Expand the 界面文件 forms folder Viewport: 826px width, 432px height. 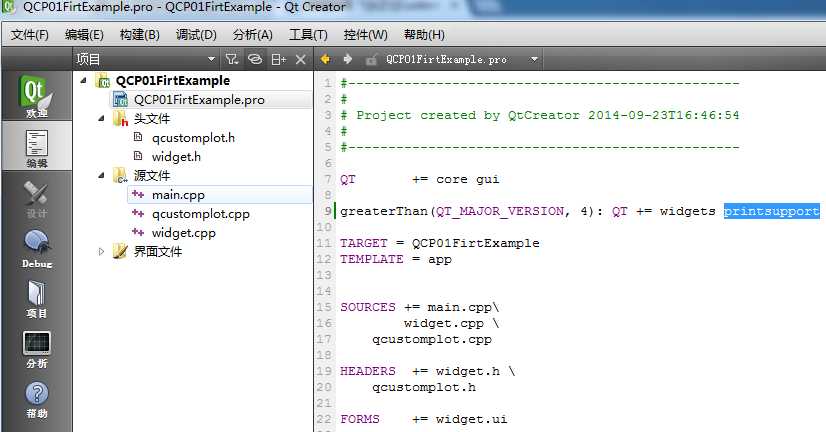(101, 251)
